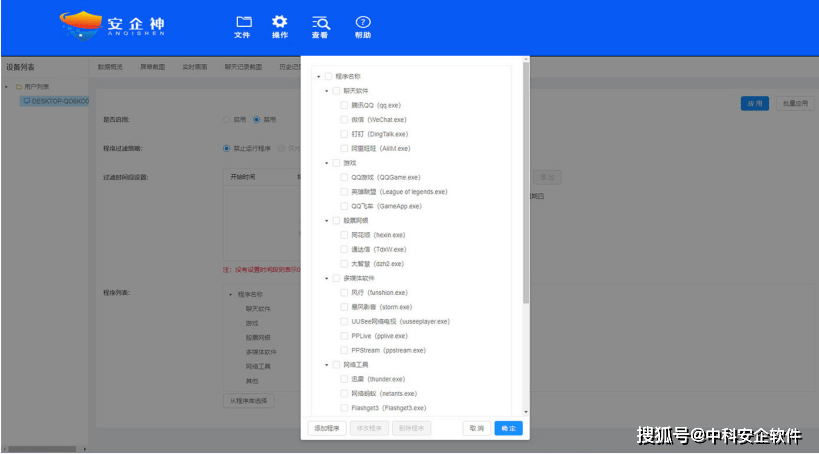The width and height of the screenshot is (819, 454).
Task: Collapse the 游戏 tree node arrow
Action: [327, 163]
